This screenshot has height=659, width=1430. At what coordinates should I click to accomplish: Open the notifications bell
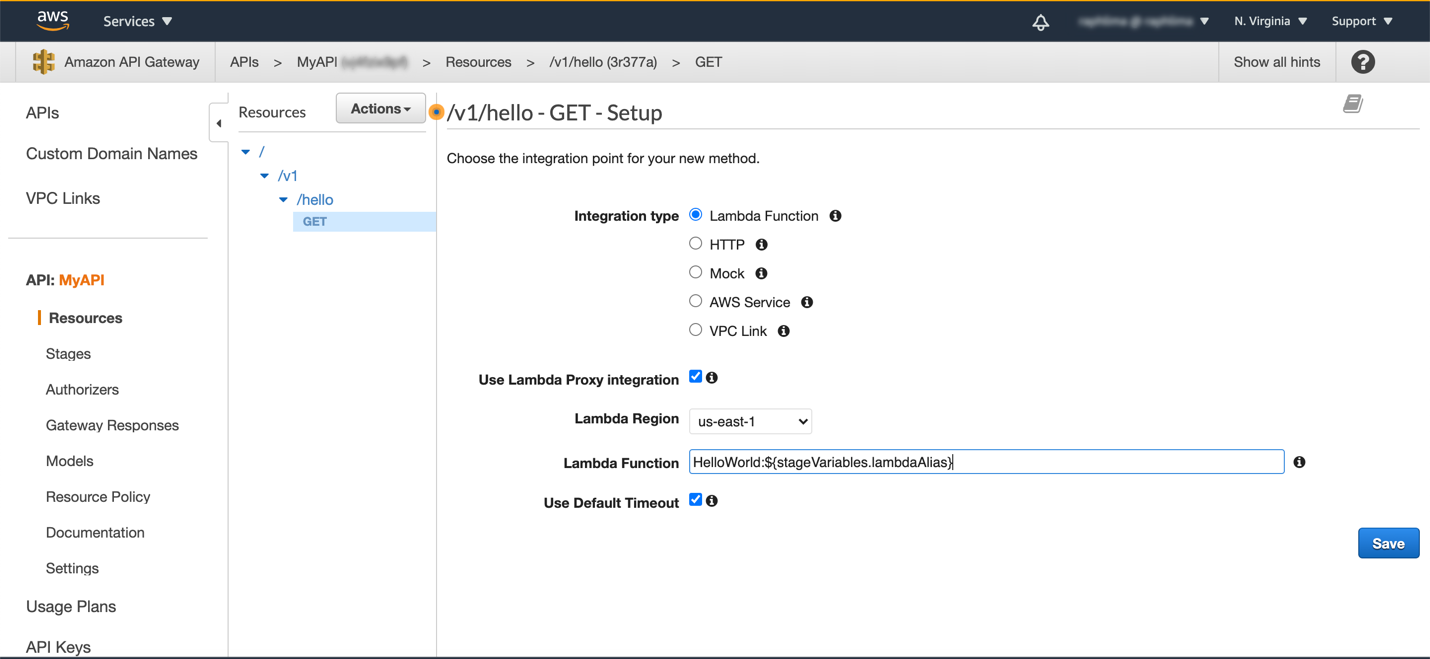[x=1040, y=22]
